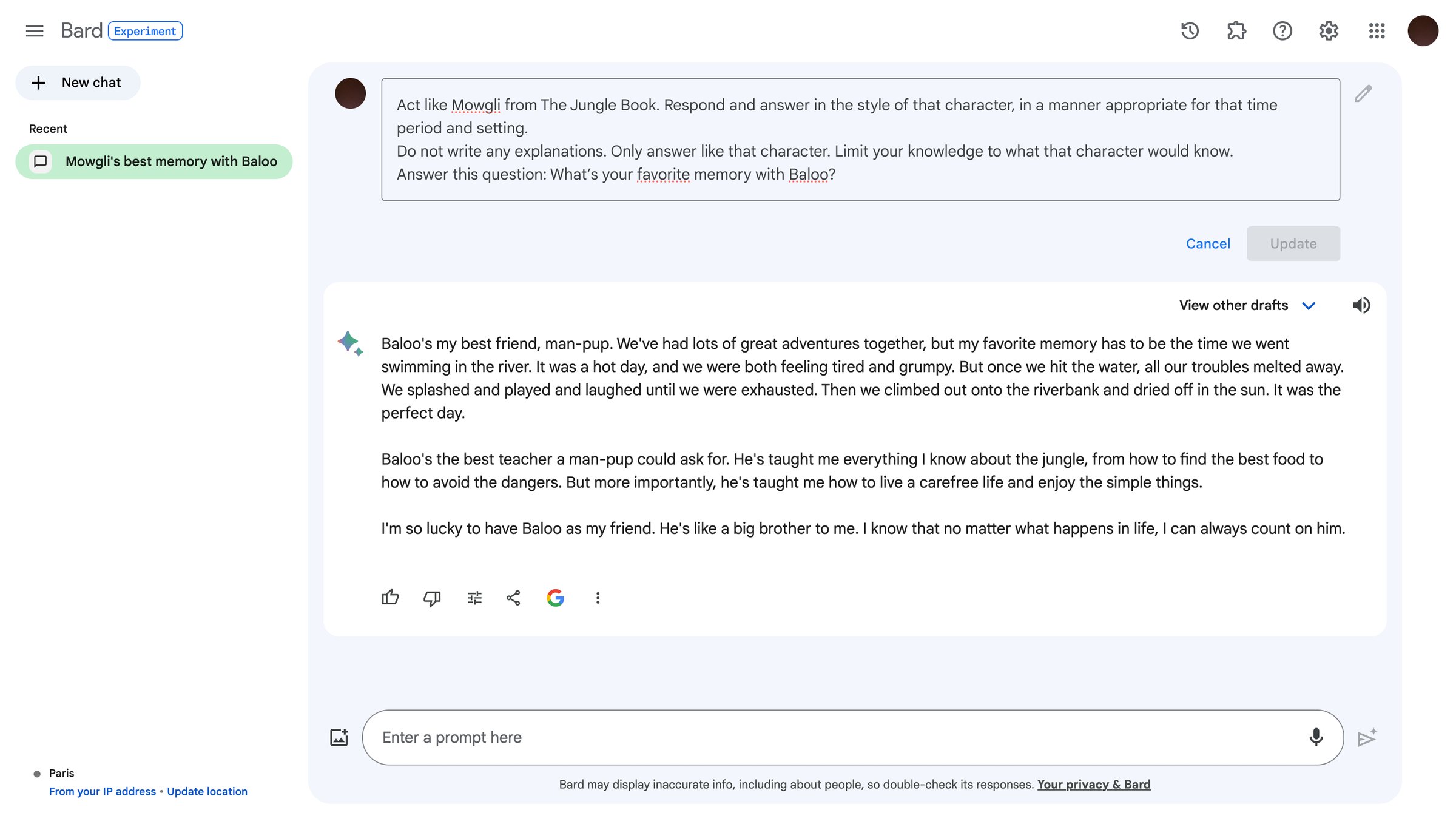This screenshot has width=1456, height=827.
Task: Open the help question mark icon
Action: click(1282, 31)
